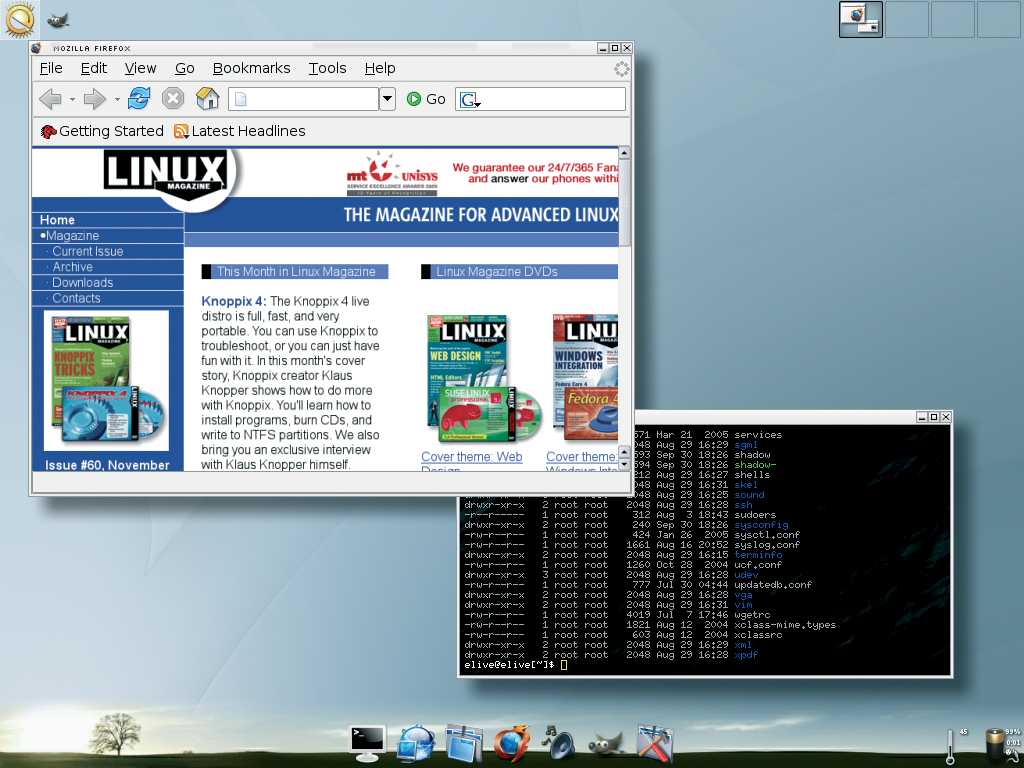
Task: Click the temperature thermometer indicator
Action: click(952, 746)
